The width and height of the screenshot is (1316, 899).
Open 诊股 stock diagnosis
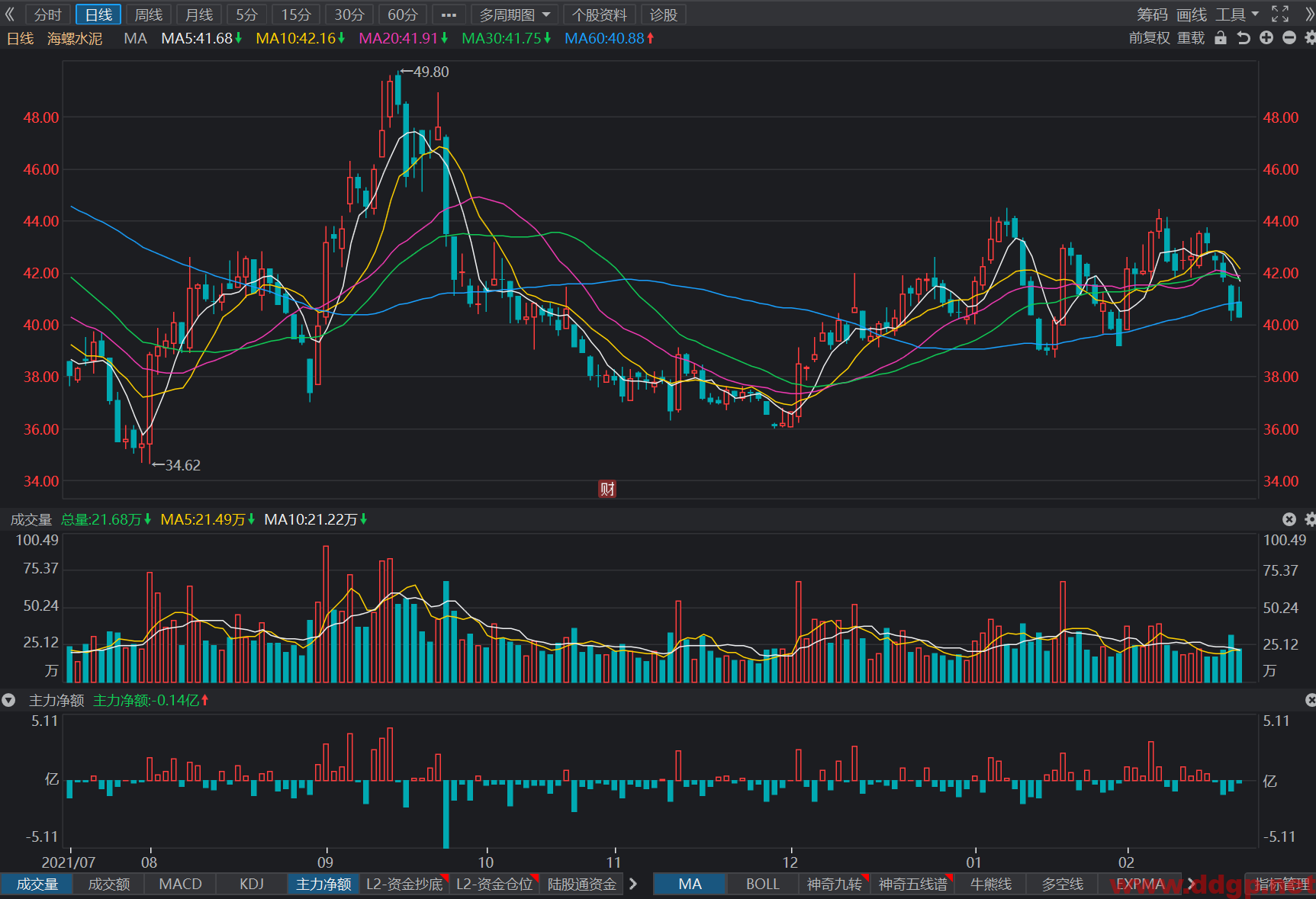(664, 14)
